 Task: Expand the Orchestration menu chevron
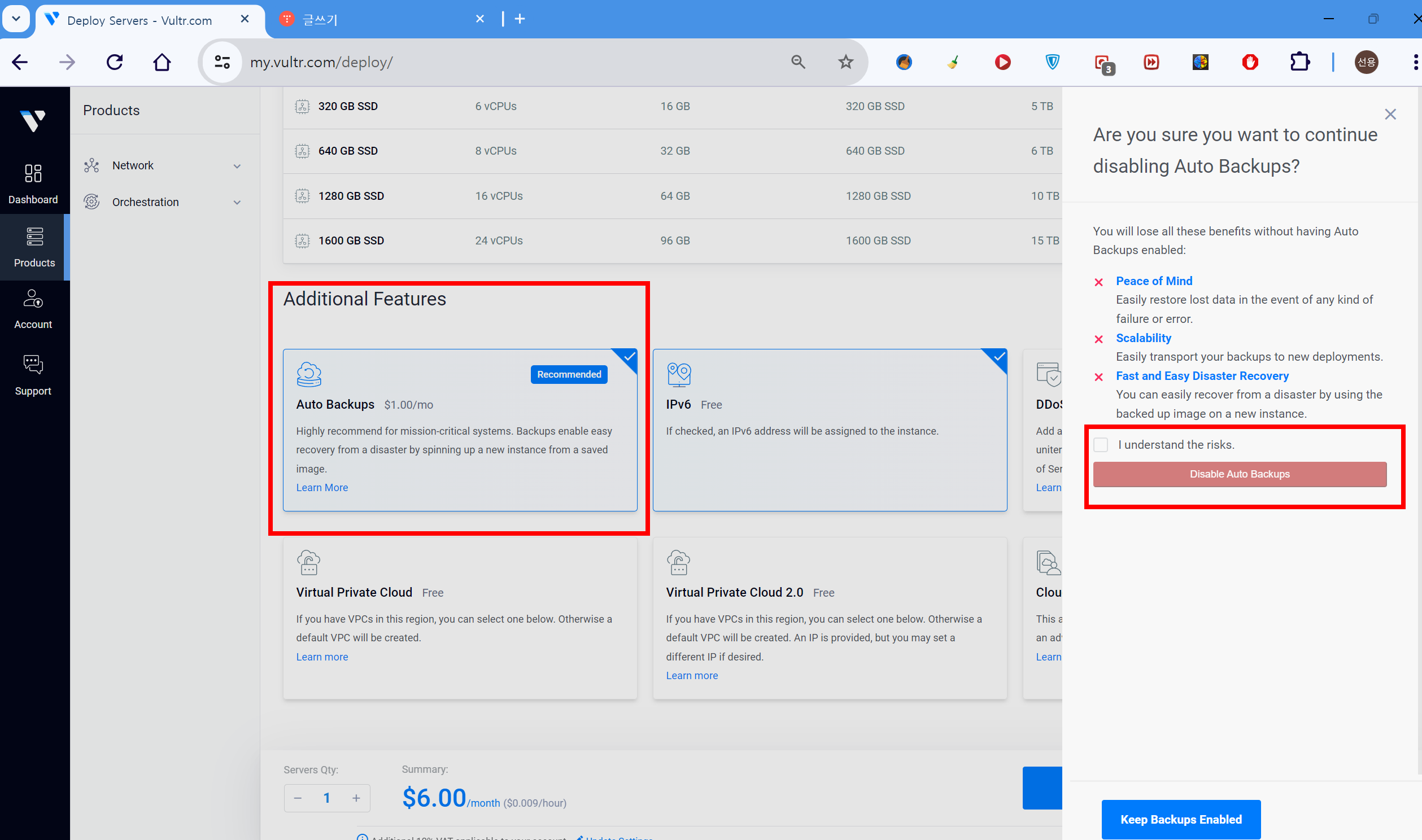click(237, 203)
